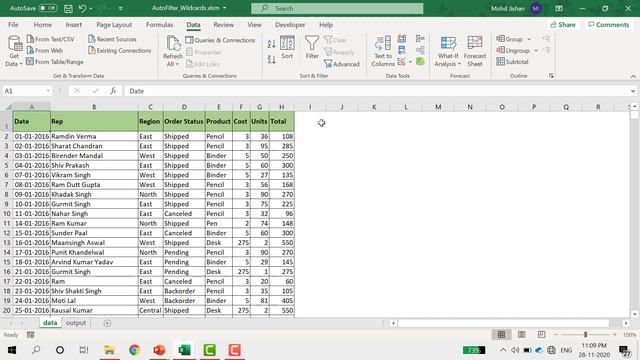This screenshot has width=640, height=360.
Task: Import data From Text/CSV
Action: [51, 39]
